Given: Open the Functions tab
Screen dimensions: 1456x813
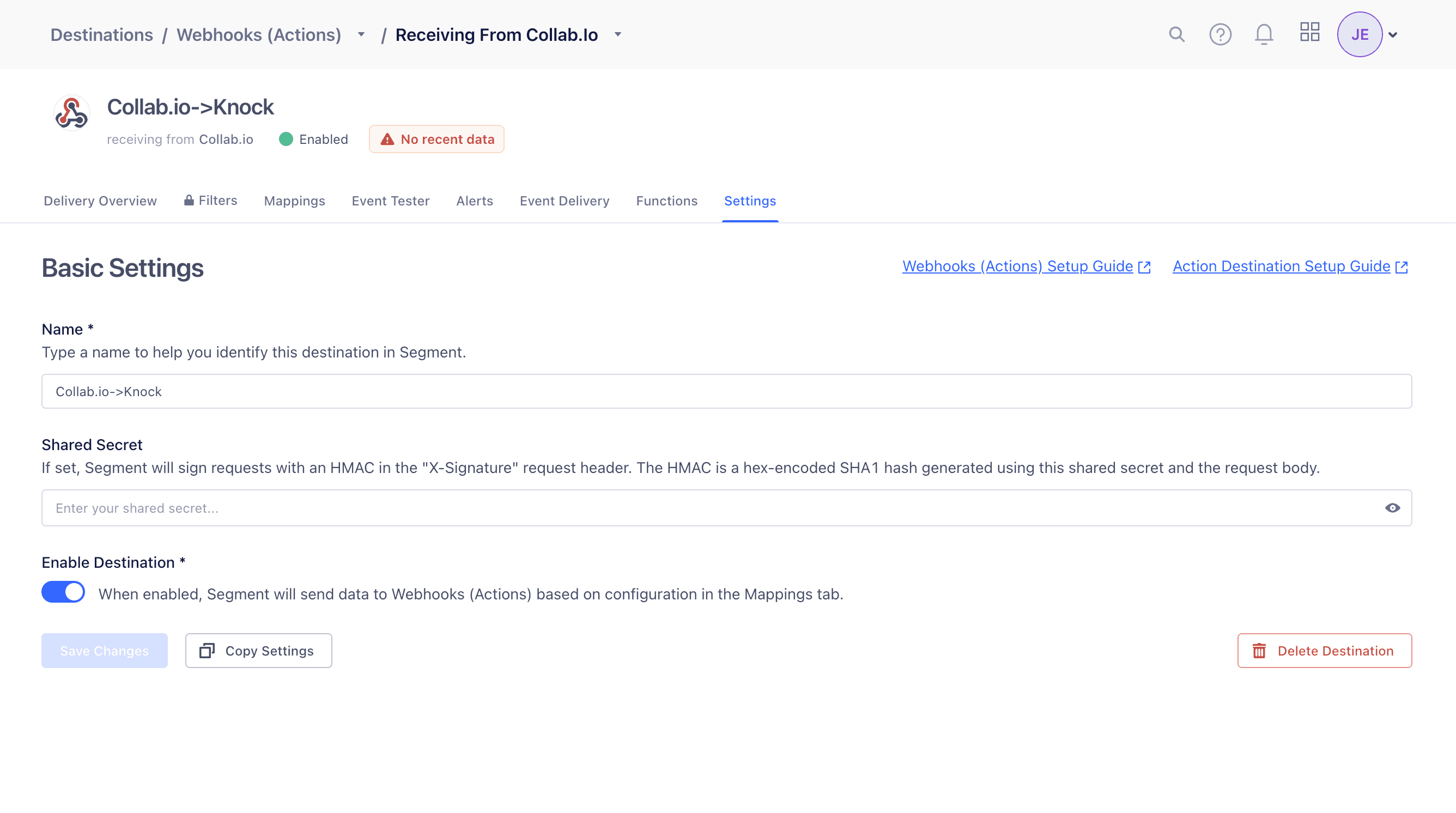Looking at the screenshot, I should 666,201.
